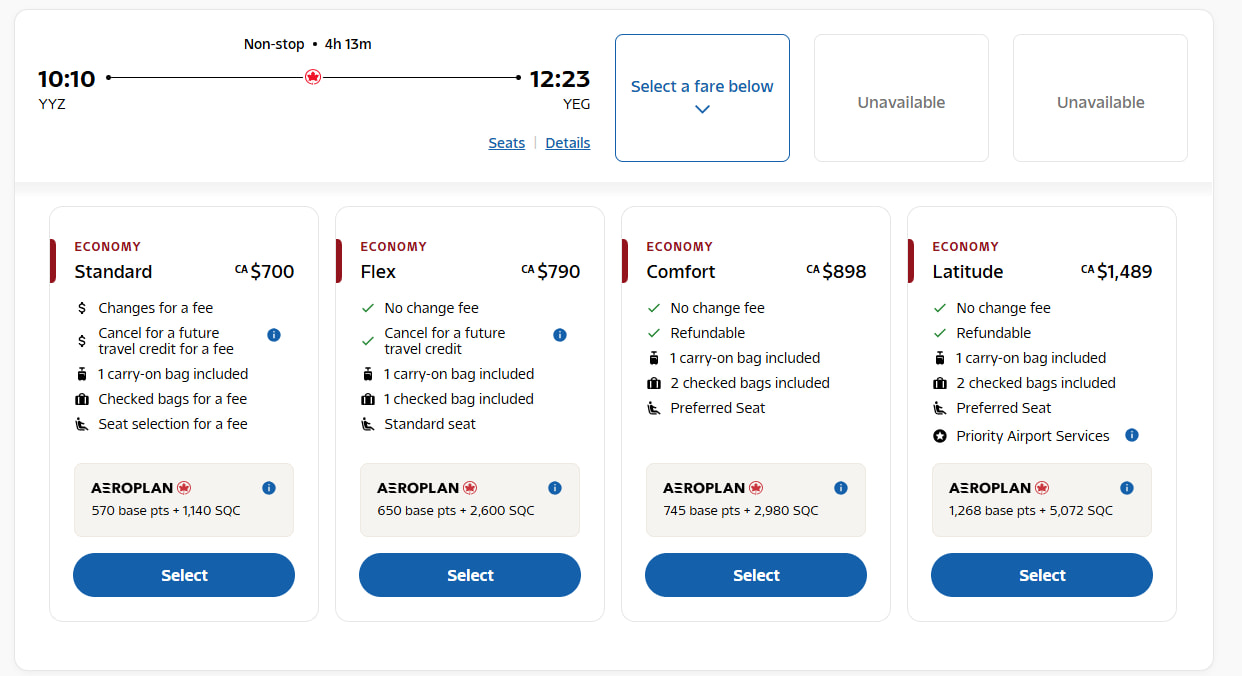Click suitcase icon beside Checked bags for a fee
The height and width of the screenshot is (676, 1242).
tap(82, 399)
